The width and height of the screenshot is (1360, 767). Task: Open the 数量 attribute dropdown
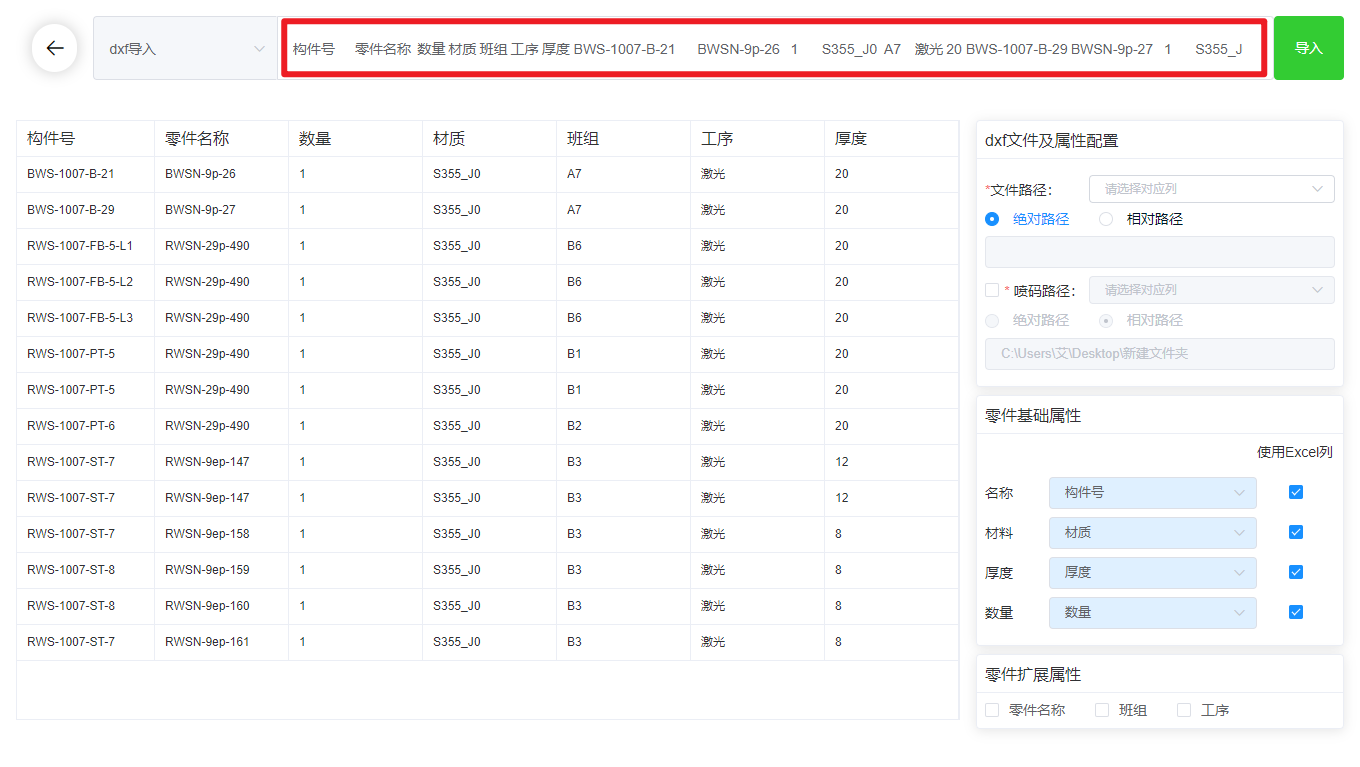click(1152, 613)
